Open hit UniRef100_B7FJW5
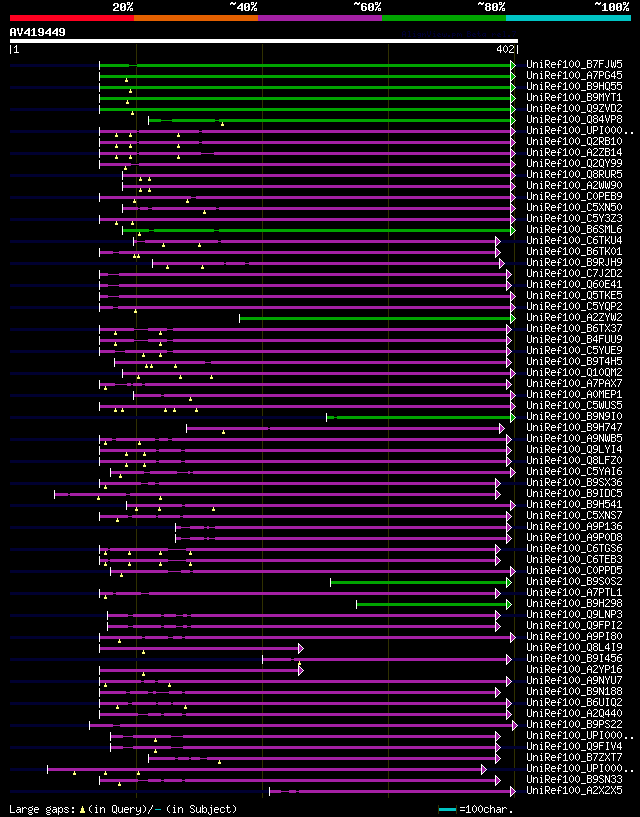This screenshot has width=640, height=817. click(574, 65)
